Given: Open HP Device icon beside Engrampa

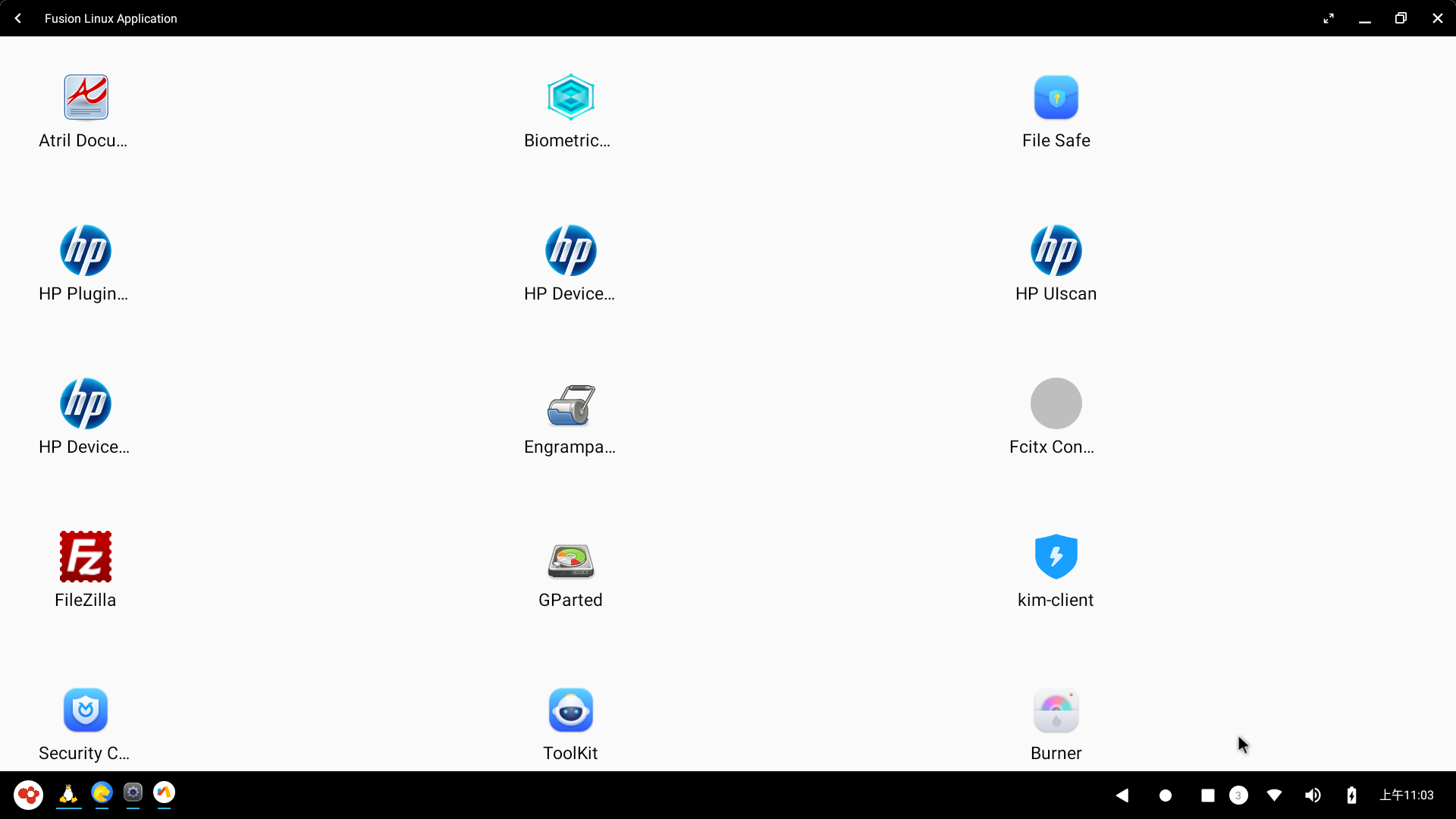Looking at the screenshot, I should click(x=86, y=403).
